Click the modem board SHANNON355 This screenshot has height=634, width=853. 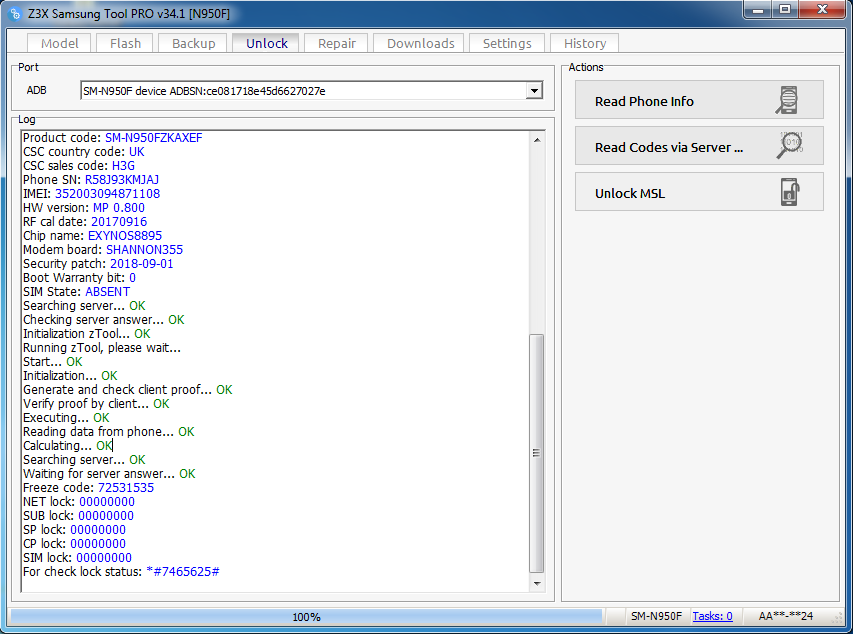[x=144, y=250]
